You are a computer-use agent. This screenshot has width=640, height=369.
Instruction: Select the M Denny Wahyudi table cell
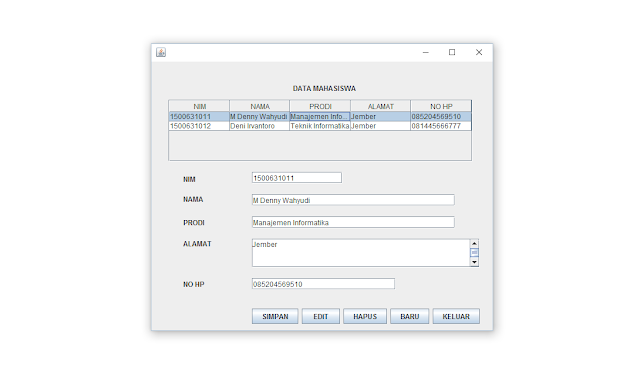coord(260,117)
